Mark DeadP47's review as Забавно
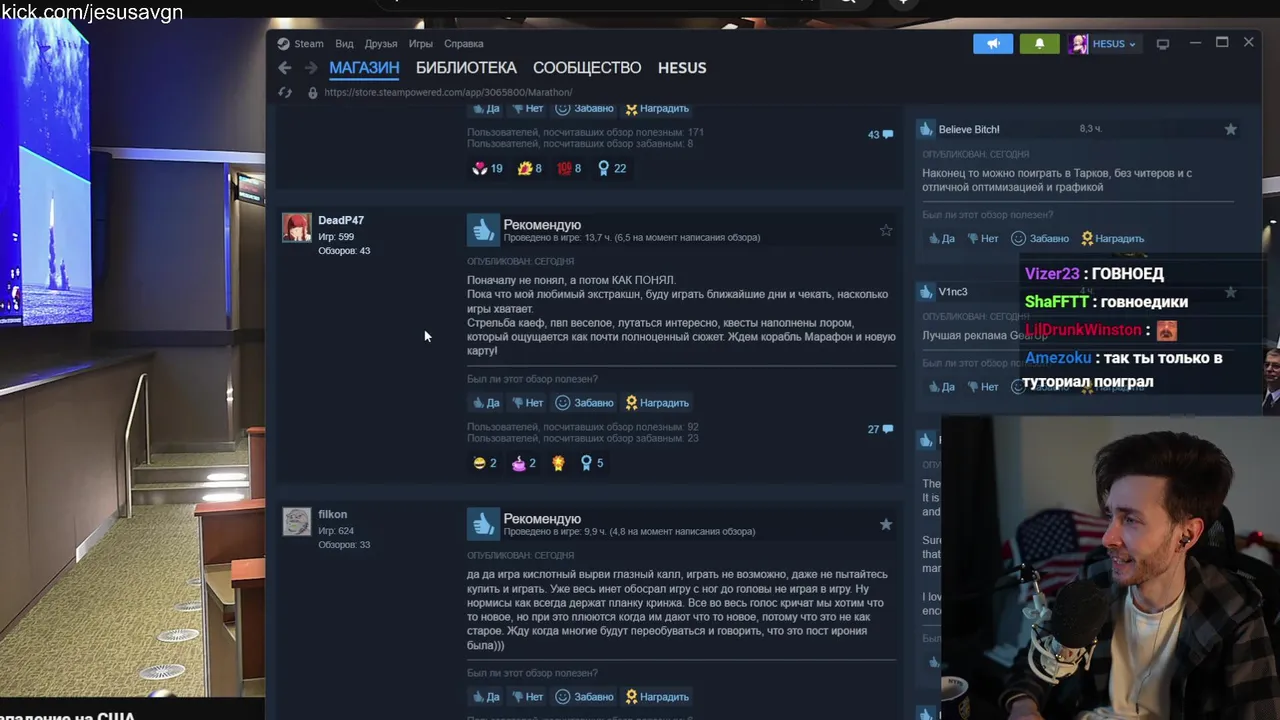Image resolution: width=1280 pixels, height=720 pixels. [584, 403]
